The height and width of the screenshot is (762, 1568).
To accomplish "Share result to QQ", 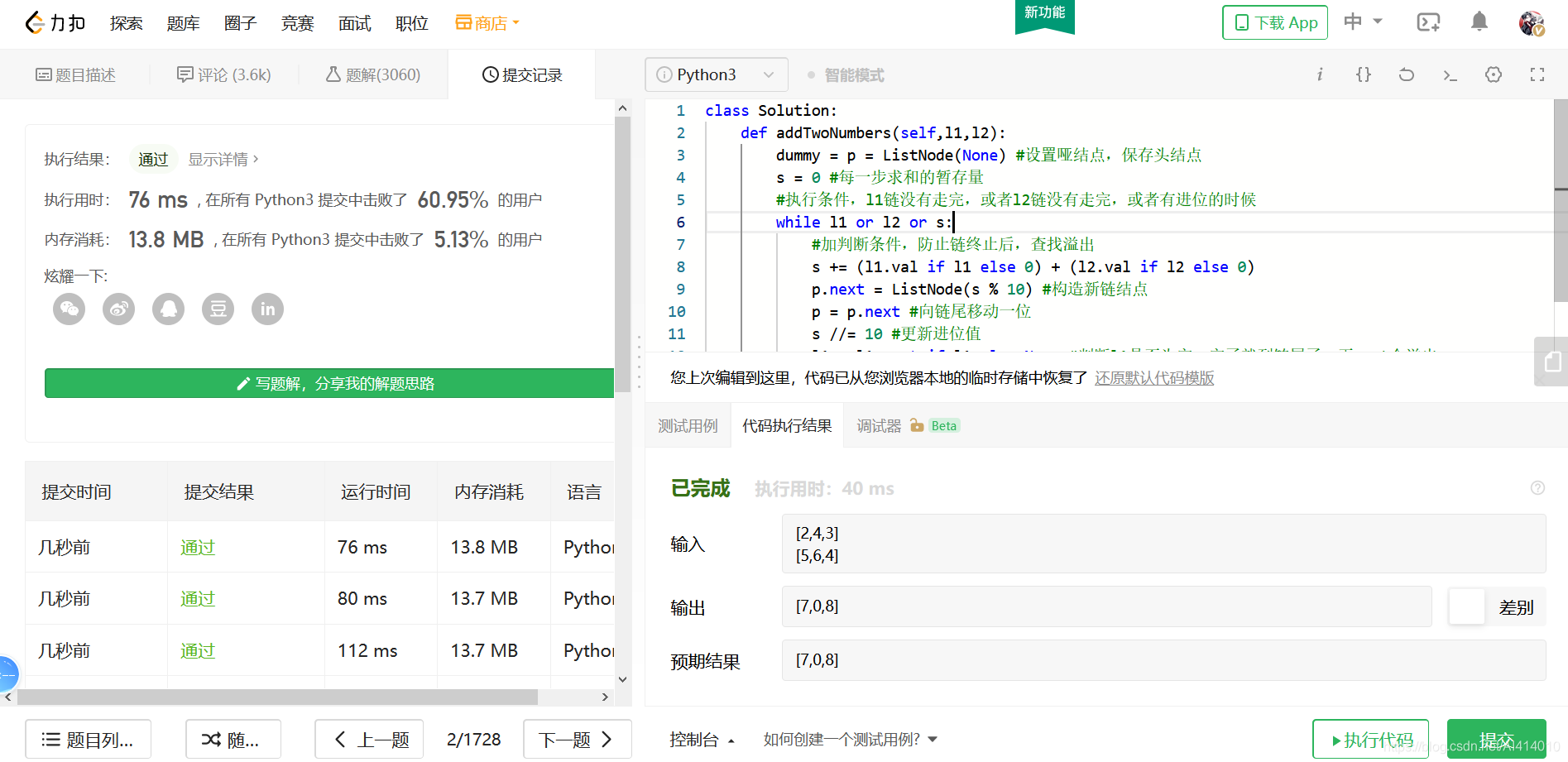I will tap(168, 309).
